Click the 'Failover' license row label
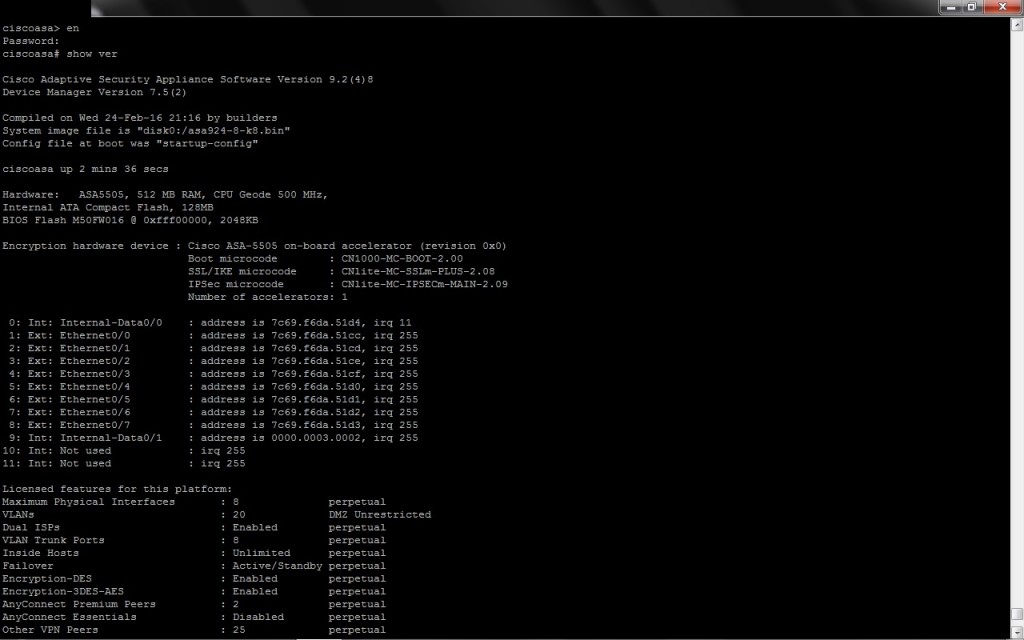1024x640 pixels. tap(27, 566)
